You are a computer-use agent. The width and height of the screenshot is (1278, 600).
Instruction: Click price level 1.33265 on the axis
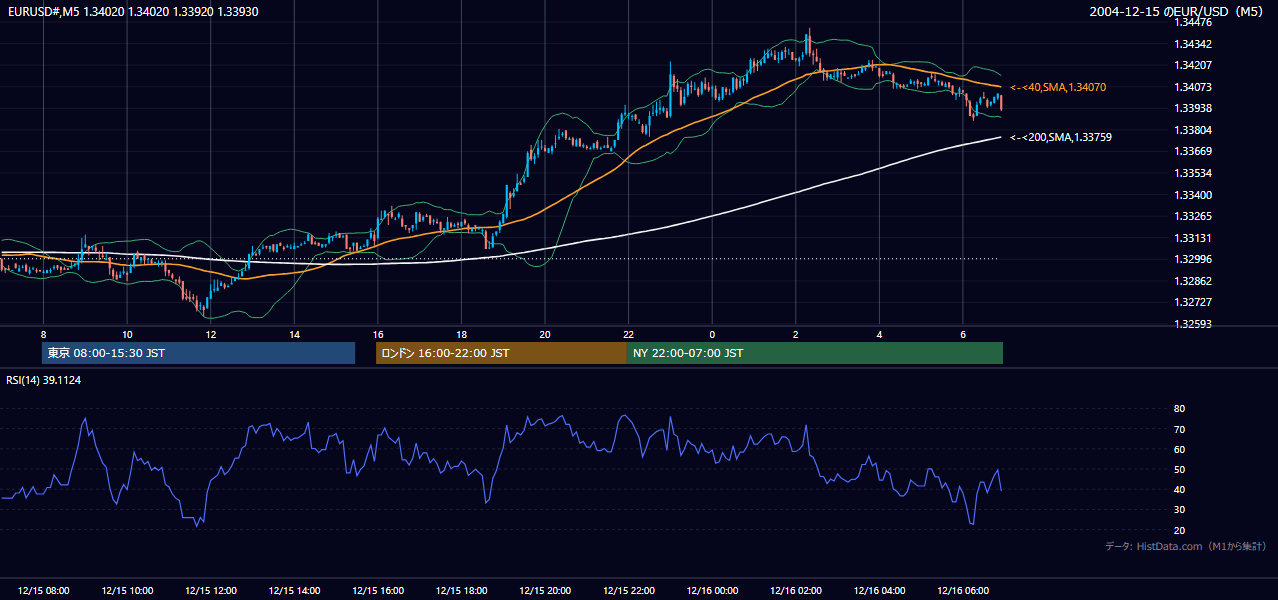(1193, 216)
